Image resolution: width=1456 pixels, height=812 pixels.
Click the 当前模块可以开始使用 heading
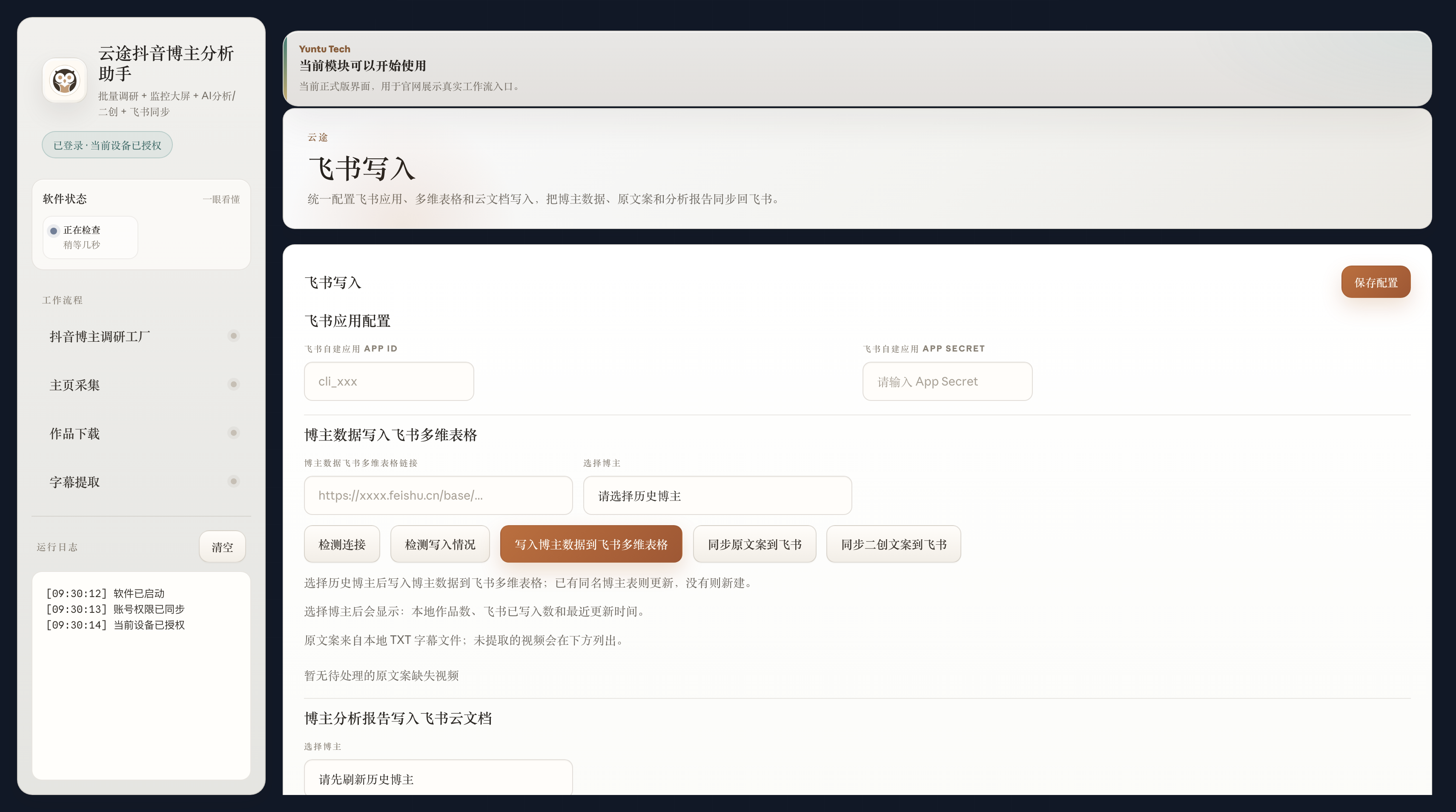click(x=362, y=66)
